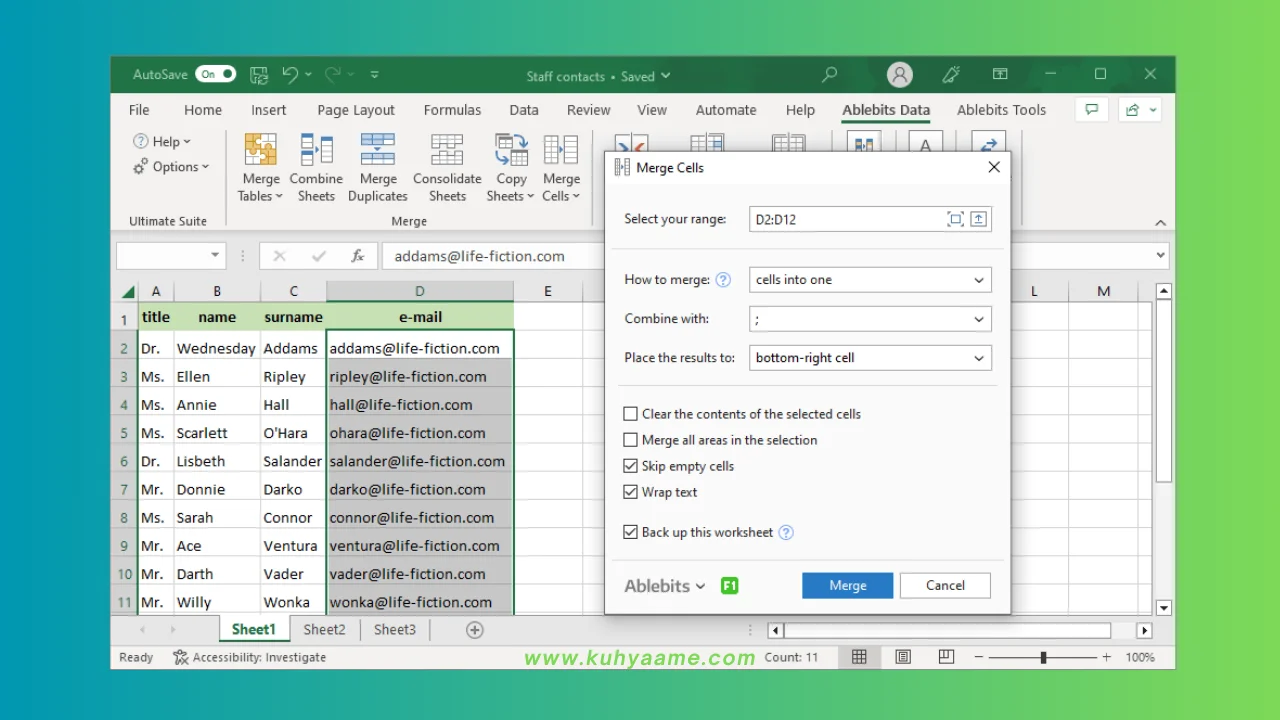Click the zoom in plus button
The image size is (1280, 720).
(1106, 657)
